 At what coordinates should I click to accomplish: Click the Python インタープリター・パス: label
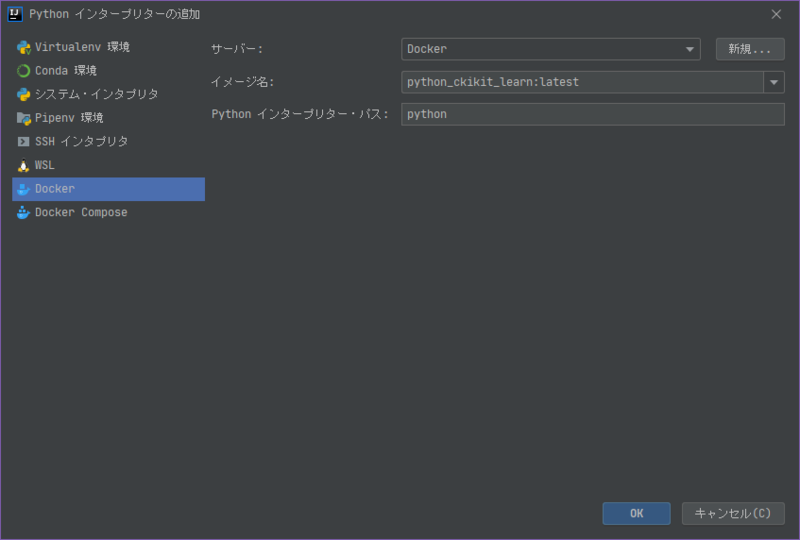(x=300, y=114)
